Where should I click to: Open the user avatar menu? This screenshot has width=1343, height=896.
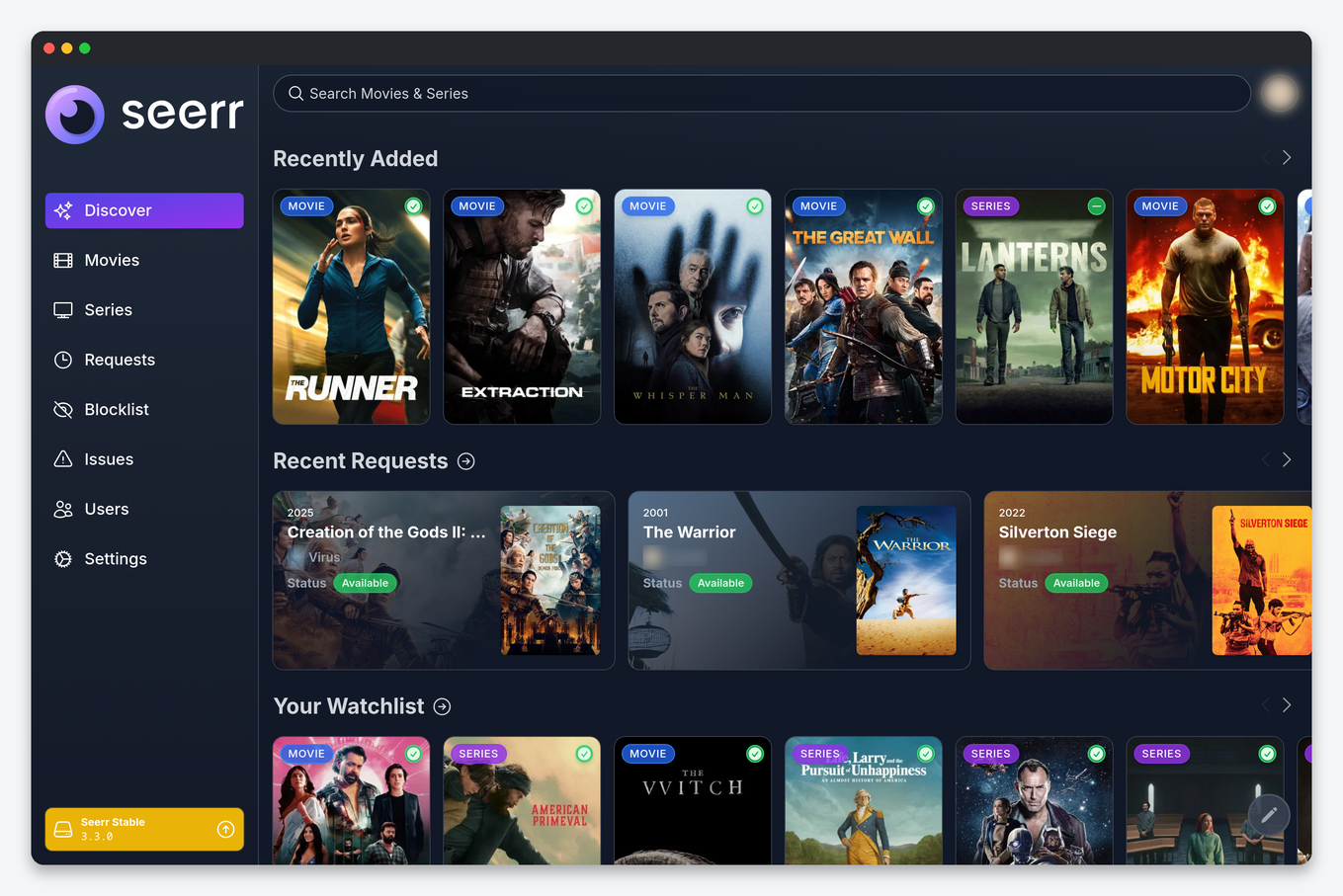(x=1280, y=93)
